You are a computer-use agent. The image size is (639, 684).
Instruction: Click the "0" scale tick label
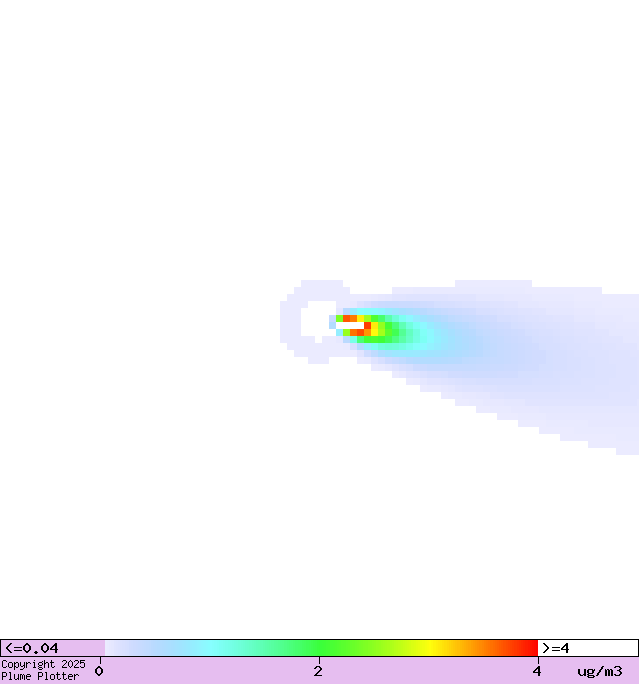click(x=99, y=671)
